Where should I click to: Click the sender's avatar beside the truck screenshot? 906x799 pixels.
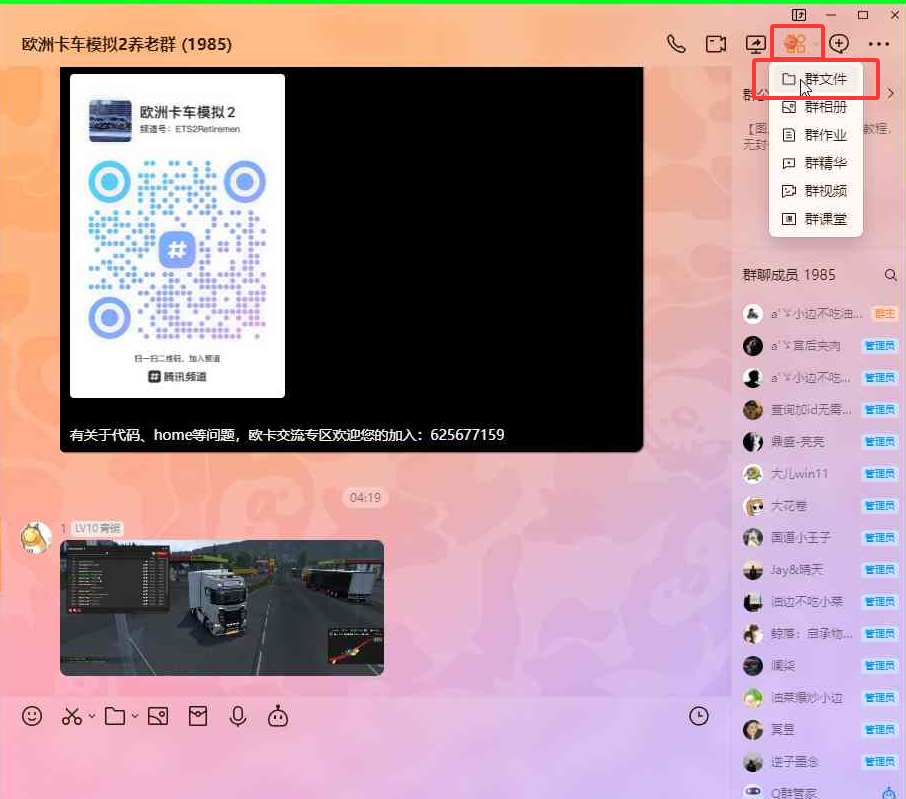36,537
